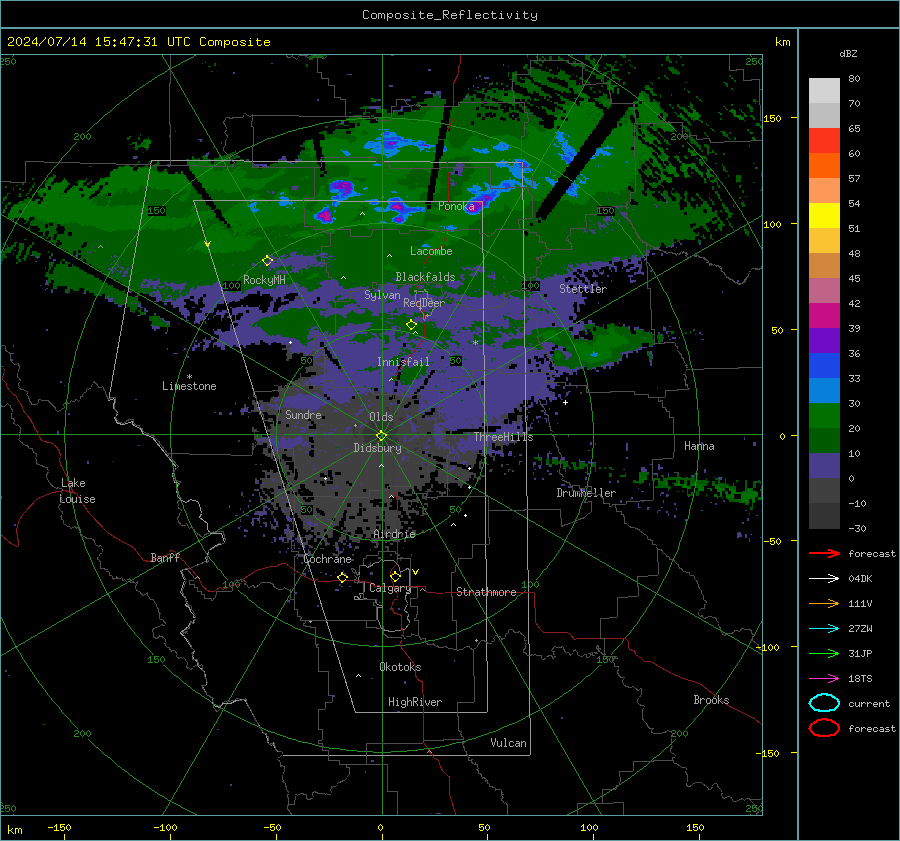
Task: Click the RedDeer city label
Action: [424, 303]
